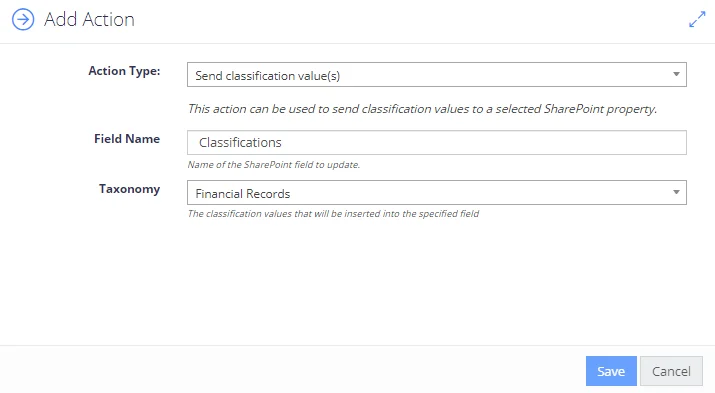715x393 pixels.
Task: Click the caret arrow on Taxonomy dropdown
Action: (676, 192)
